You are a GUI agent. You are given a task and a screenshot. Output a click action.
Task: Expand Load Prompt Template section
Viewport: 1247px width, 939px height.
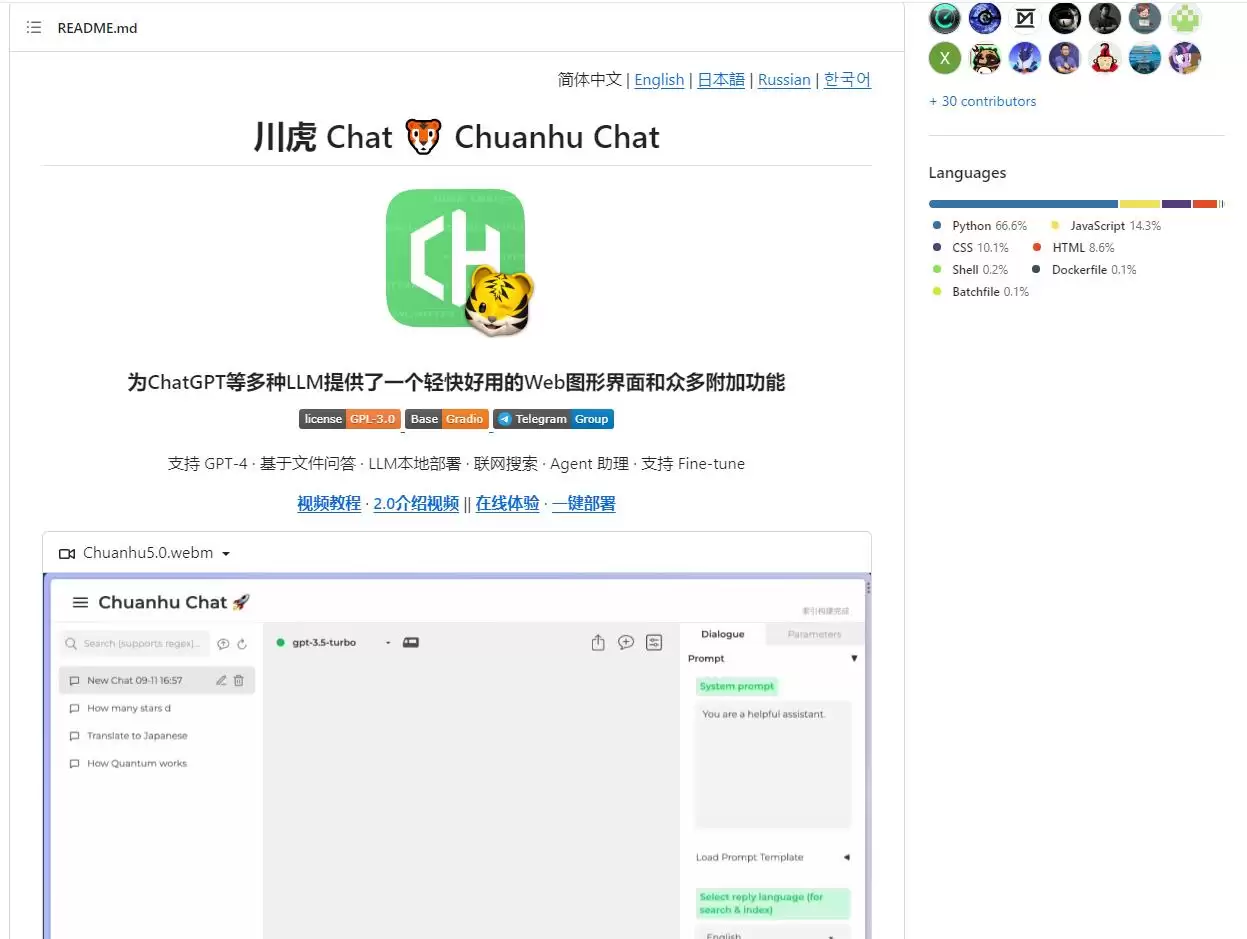pos(846,858)
